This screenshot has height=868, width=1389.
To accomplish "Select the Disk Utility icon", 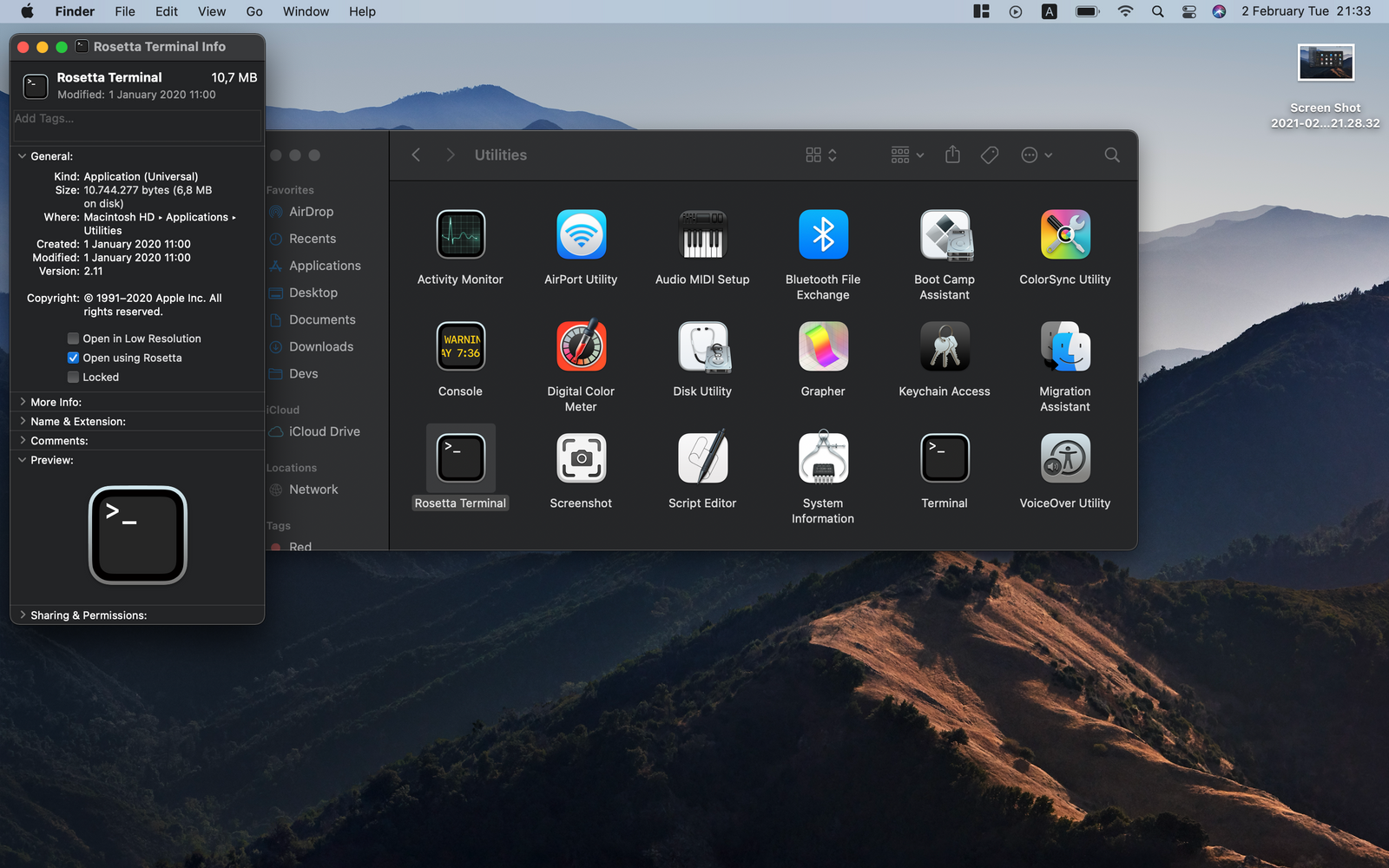I will pos(702,346).
